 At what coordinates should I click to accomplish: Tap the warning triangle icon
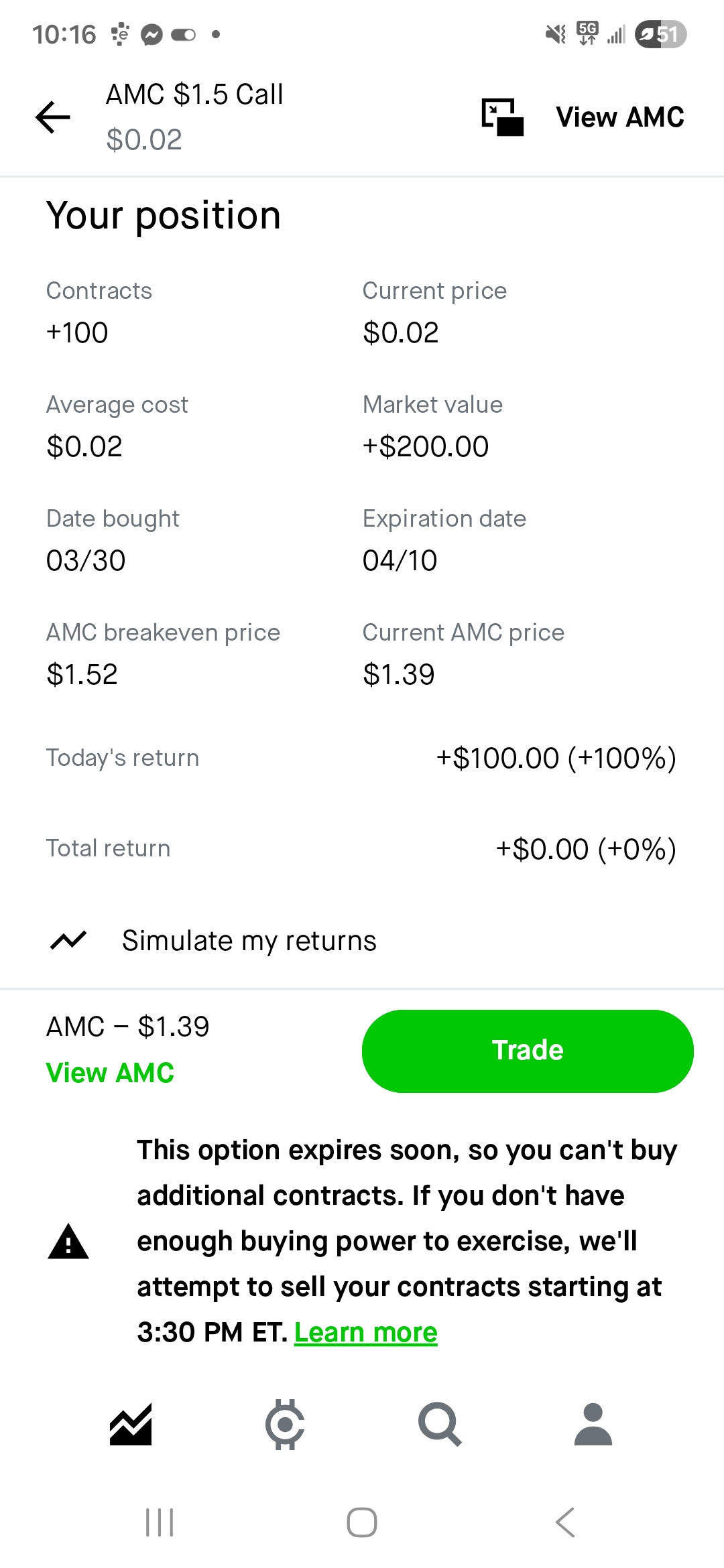(x=68, y=1241)
